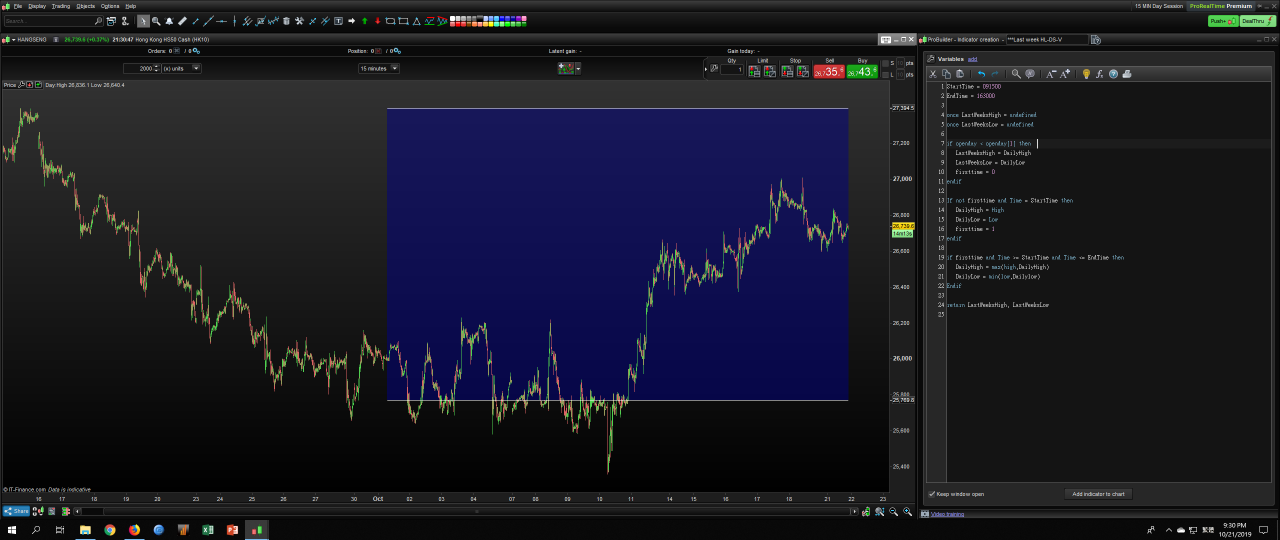1280x540 pixels.
Task: Open the Objects menu
Action: [x=85, y=6]
